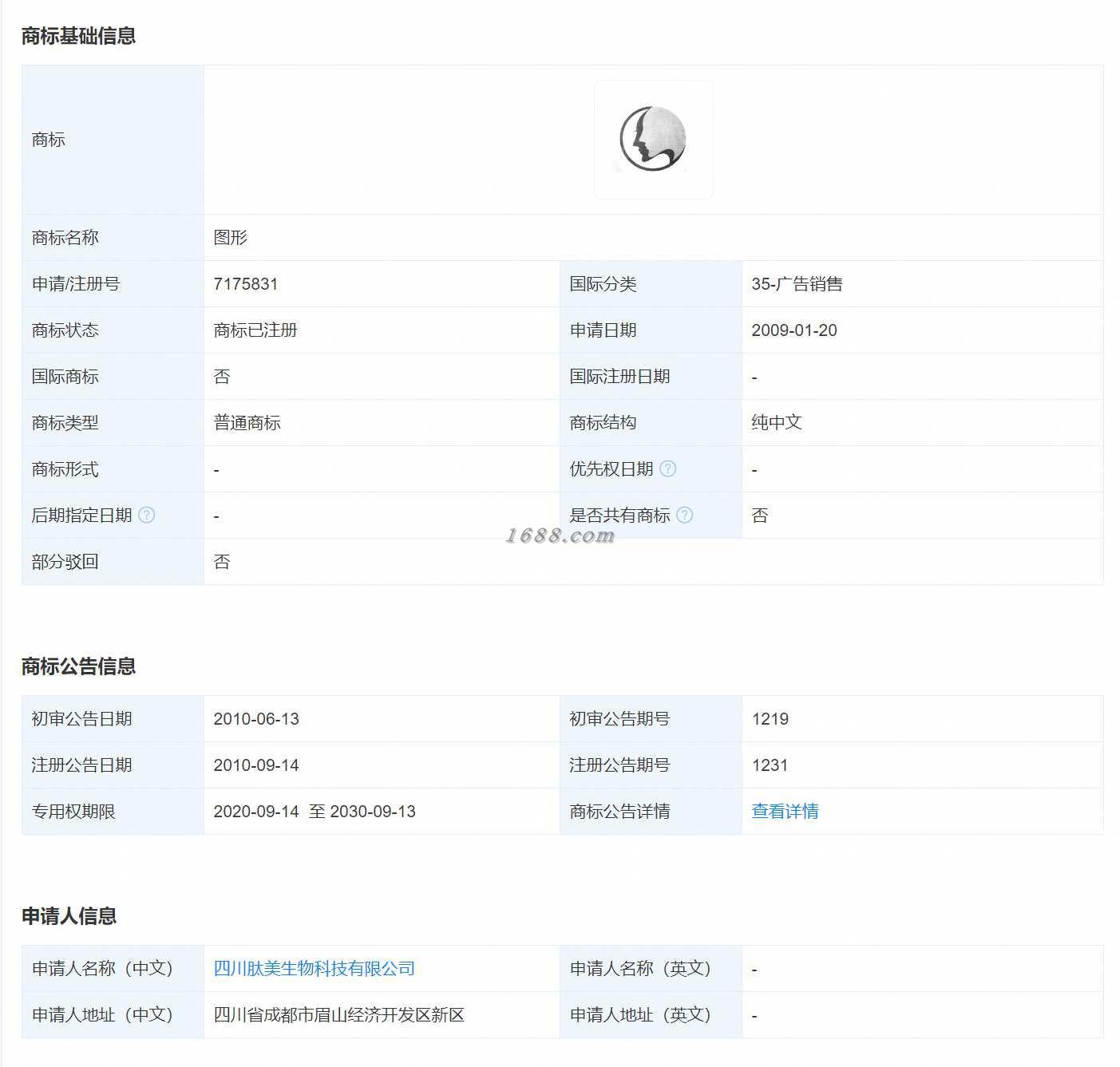Click the 商标结构 label cell
Screen dimensions: 1120x1067
click(651, 423)
